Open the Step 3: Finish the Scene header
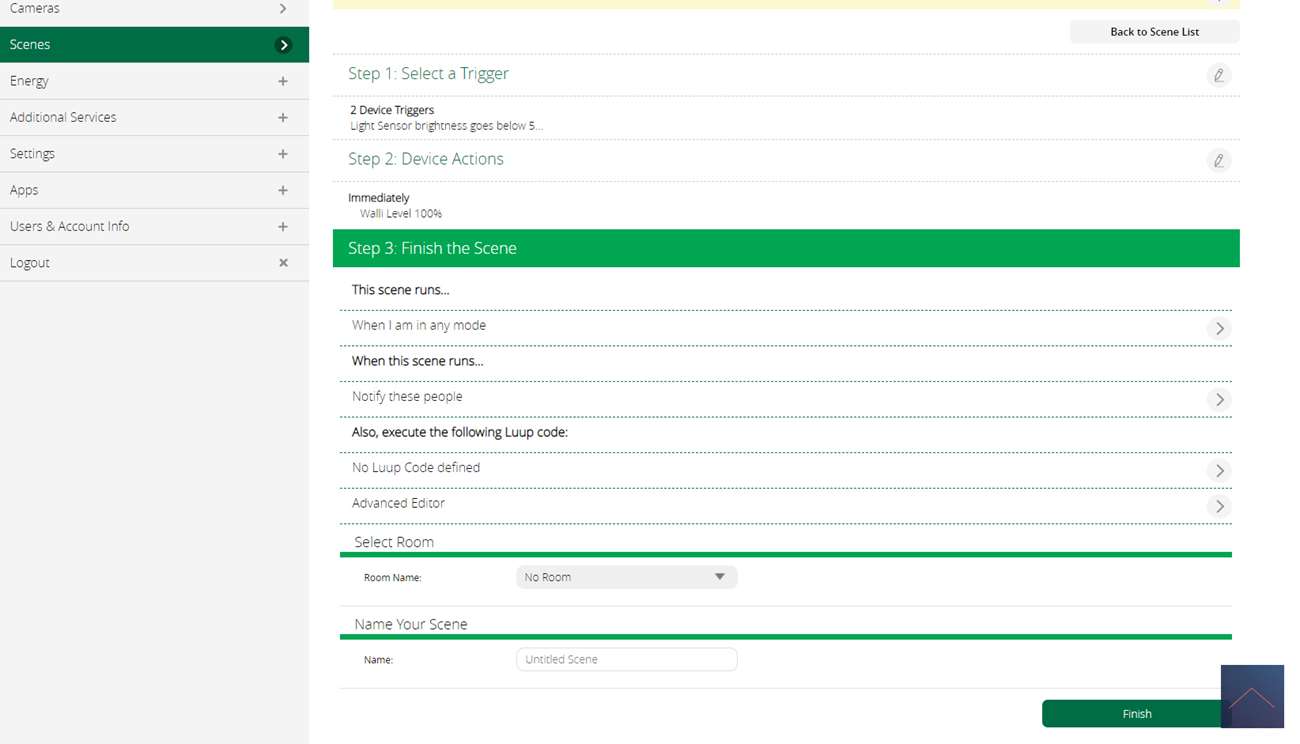Image resolution: width=1300 pixels, height=744 pixels. (x=785, y=248)
